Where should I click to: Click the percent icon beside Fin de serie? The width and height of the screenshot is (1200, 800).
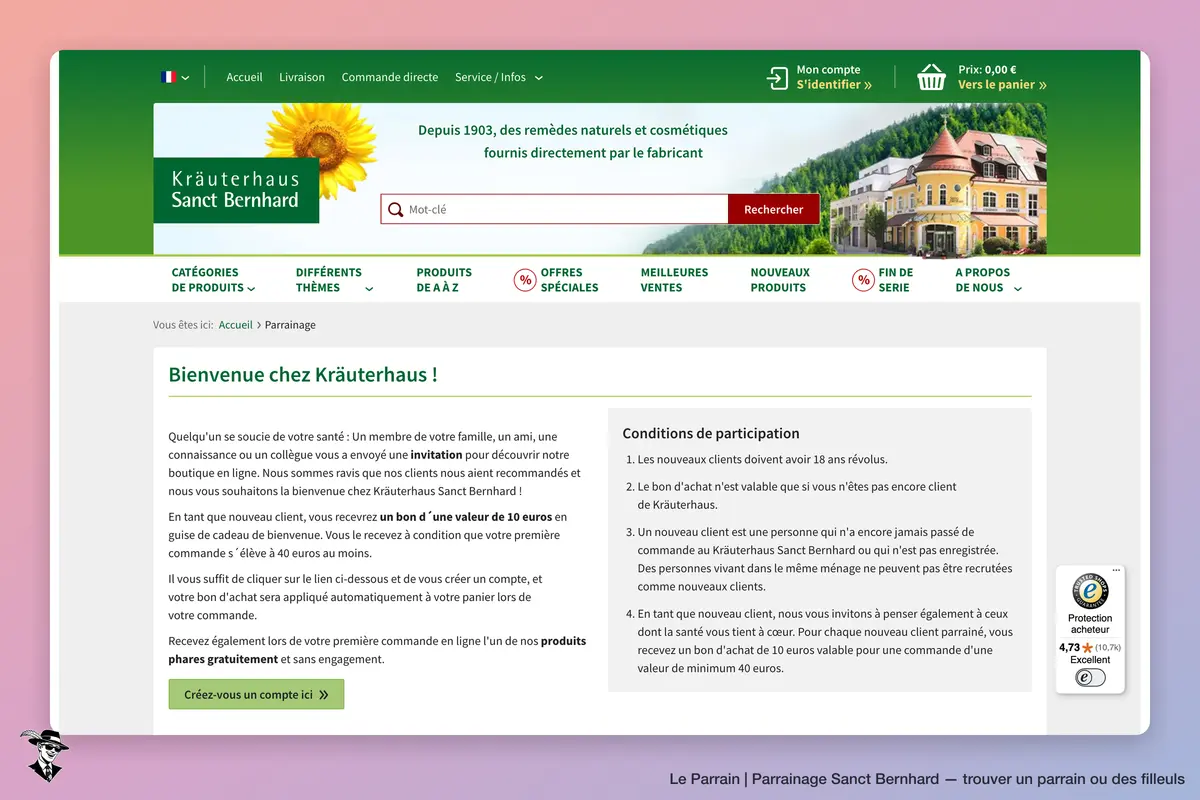863,280
